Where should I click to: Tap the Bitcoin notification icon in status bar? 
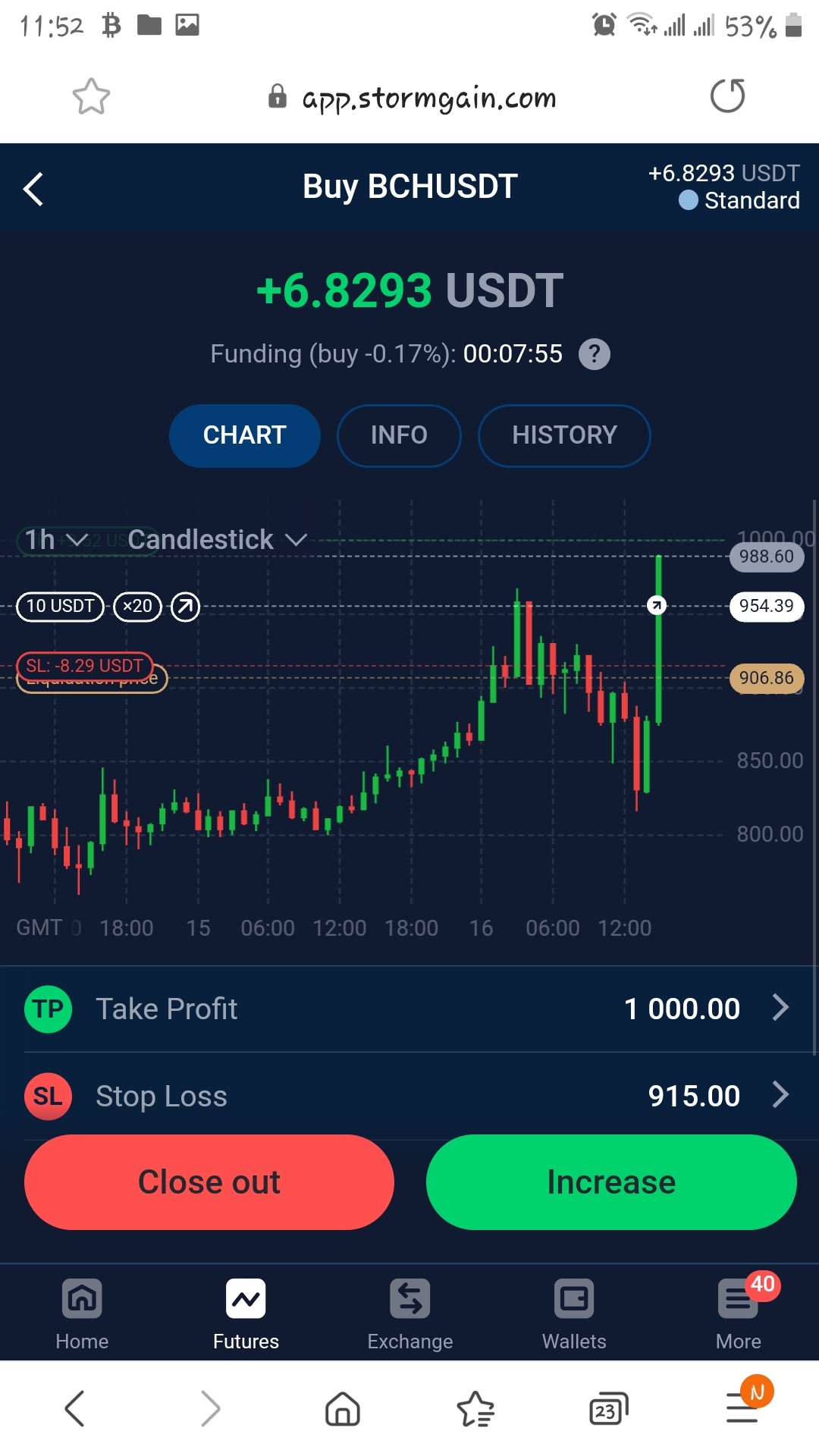tap(111, 25)
